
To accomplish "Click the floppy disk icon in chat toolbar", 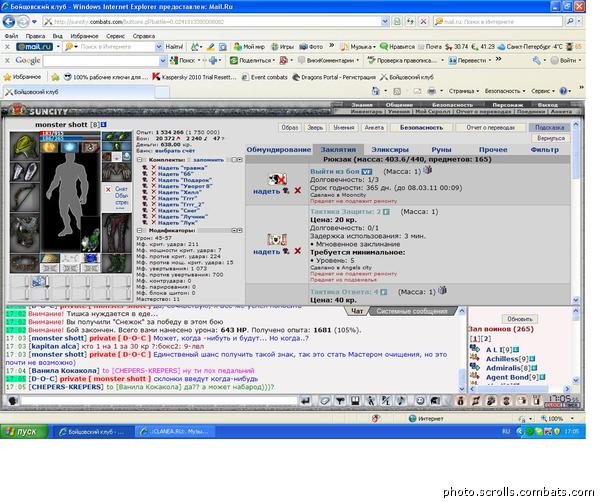I will [355, 401].
